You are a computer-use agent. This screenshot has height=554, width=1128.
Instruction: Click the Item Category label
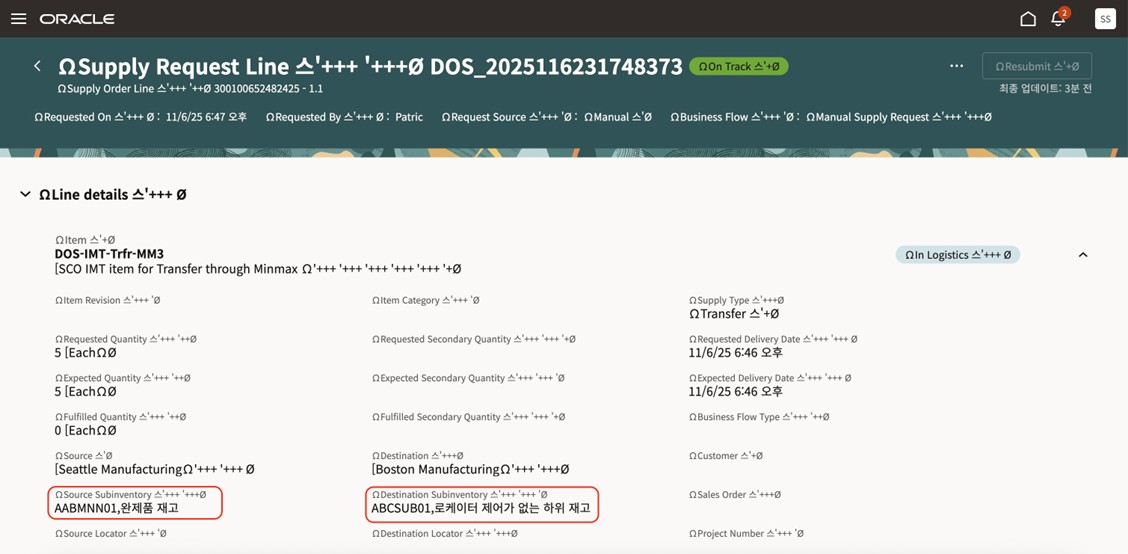click(425, 300)
